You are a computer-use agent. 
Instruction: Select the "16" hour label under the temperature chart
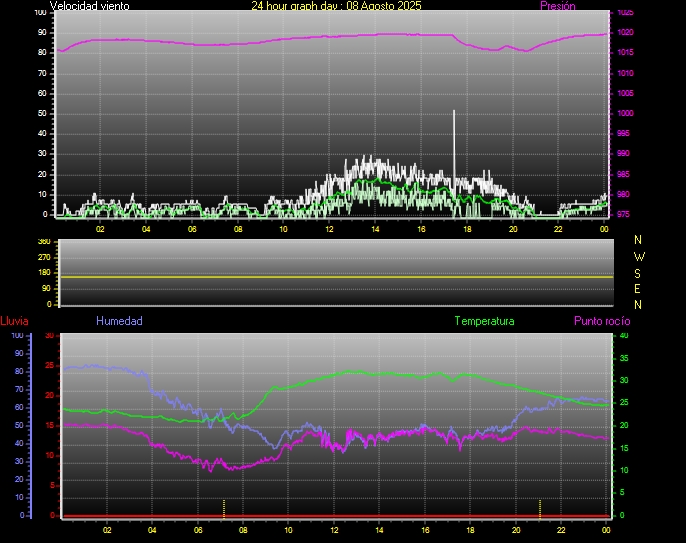(425, 530)
